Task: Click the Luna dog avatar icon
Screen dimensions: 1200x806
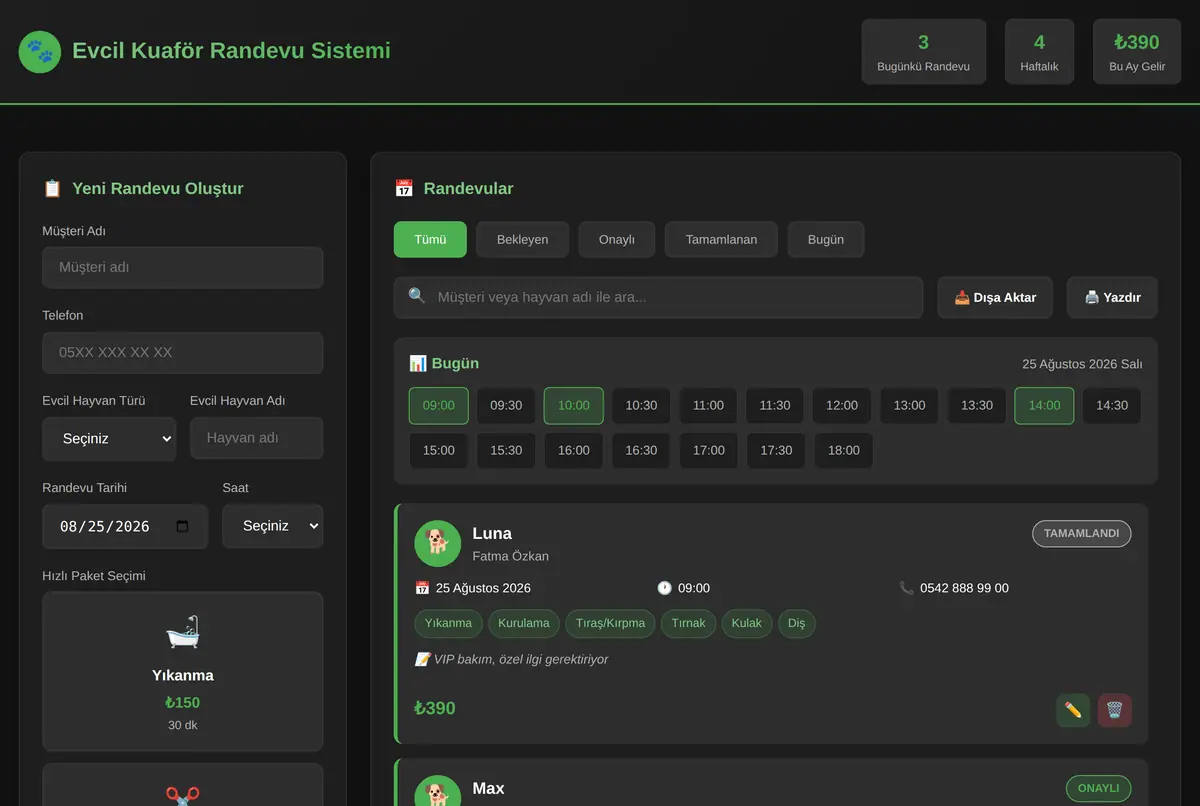Action: (437, 543)
